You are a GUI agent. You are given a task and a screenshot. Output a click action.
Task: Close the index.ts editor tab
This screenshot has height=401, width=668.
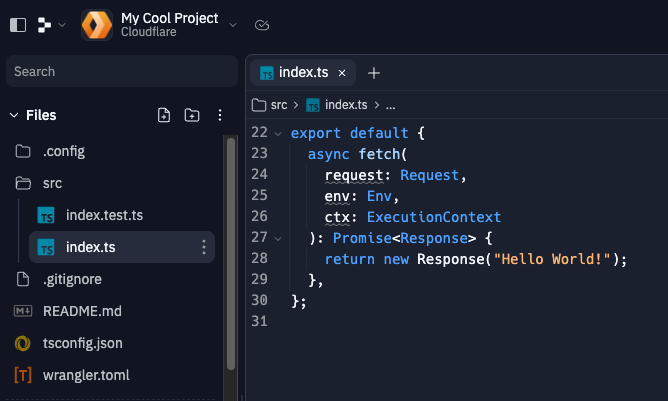pyautogui.click(x=342, y=73)
